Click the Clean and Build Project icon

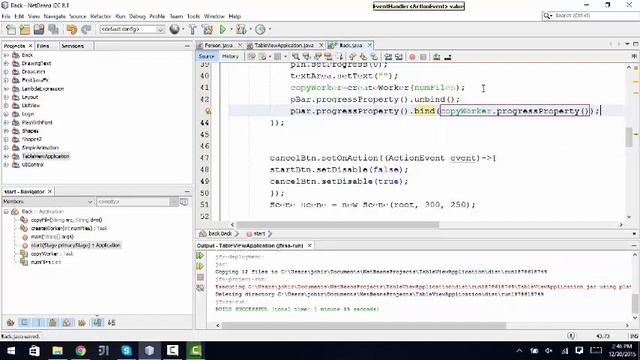(x=207, y=29)
